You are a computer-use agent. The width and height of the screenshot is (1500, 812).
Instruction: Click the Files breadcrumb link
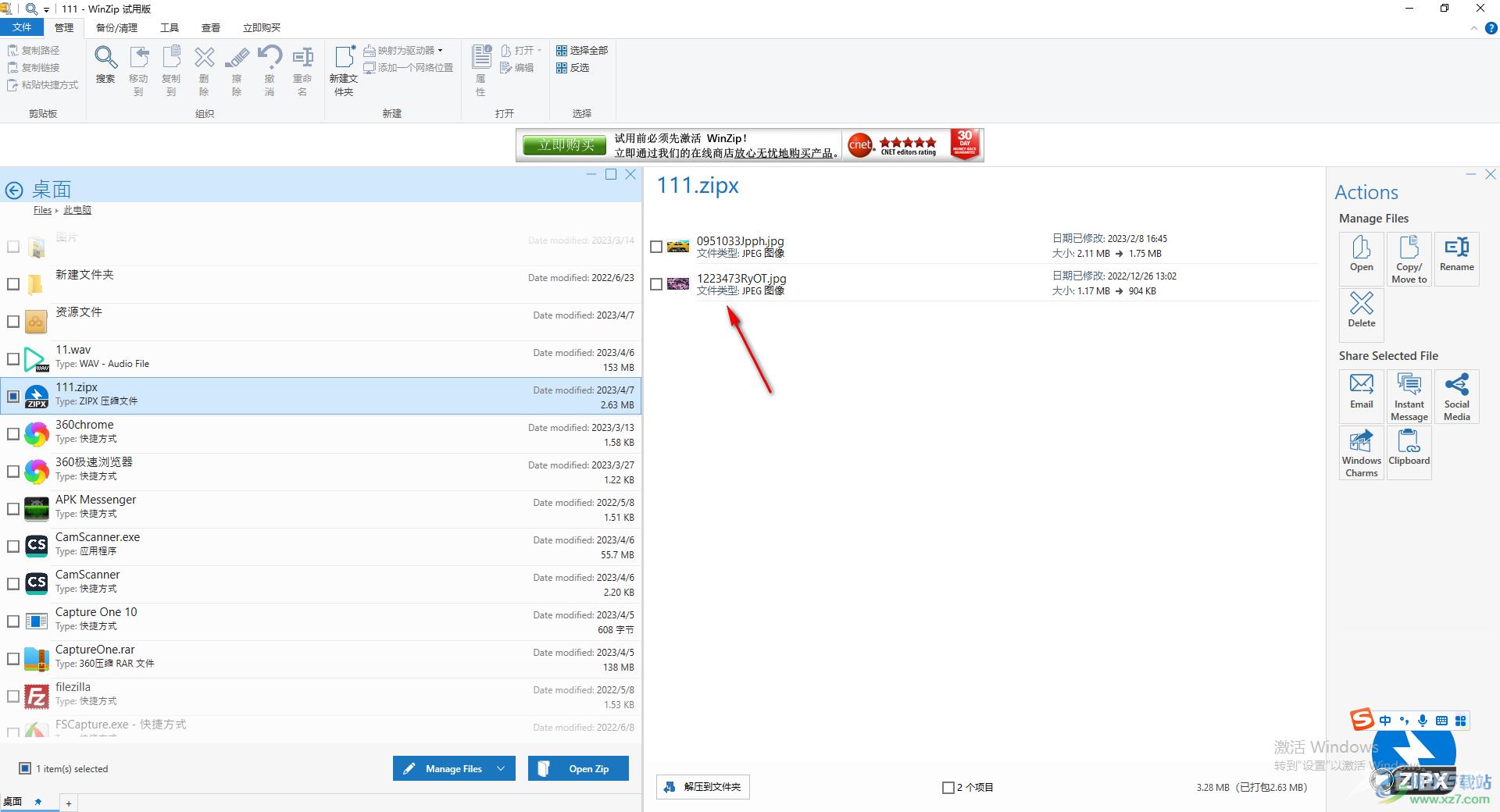click(42, 210)
